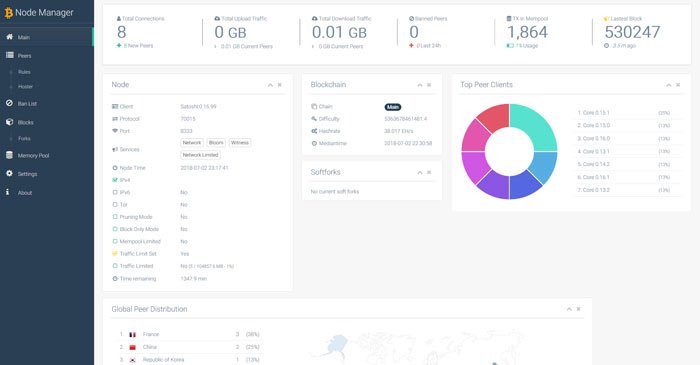Close the Softforks panel
Image resolution: width=700 pixels, height=365 pixels.
[429, 172]
